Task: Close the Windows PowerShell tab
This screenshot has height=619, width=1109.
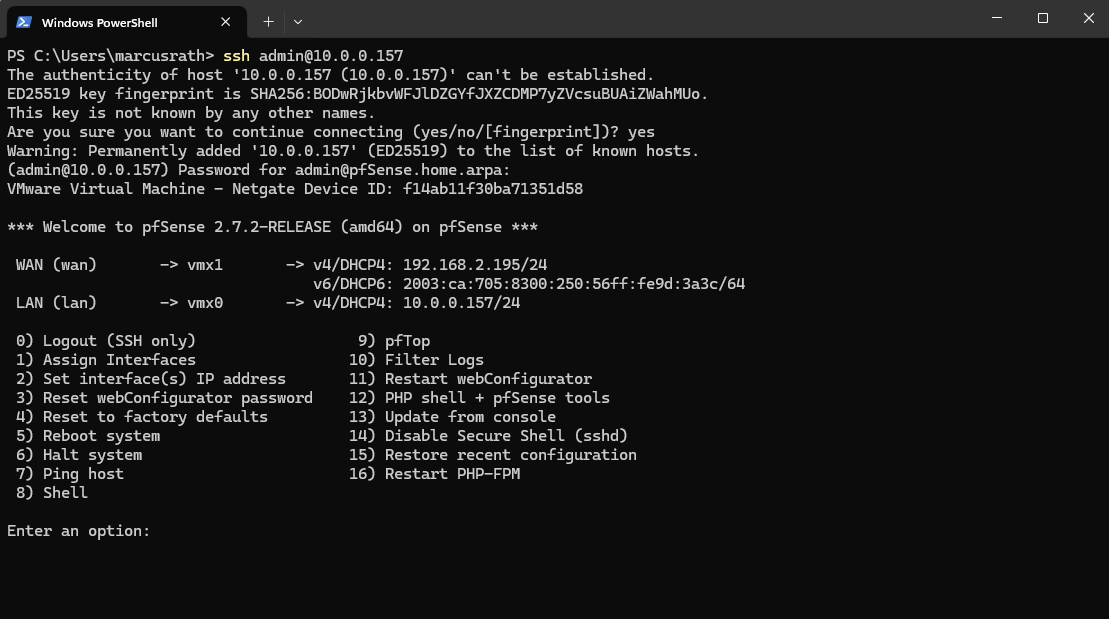Action: coord(226,21)
